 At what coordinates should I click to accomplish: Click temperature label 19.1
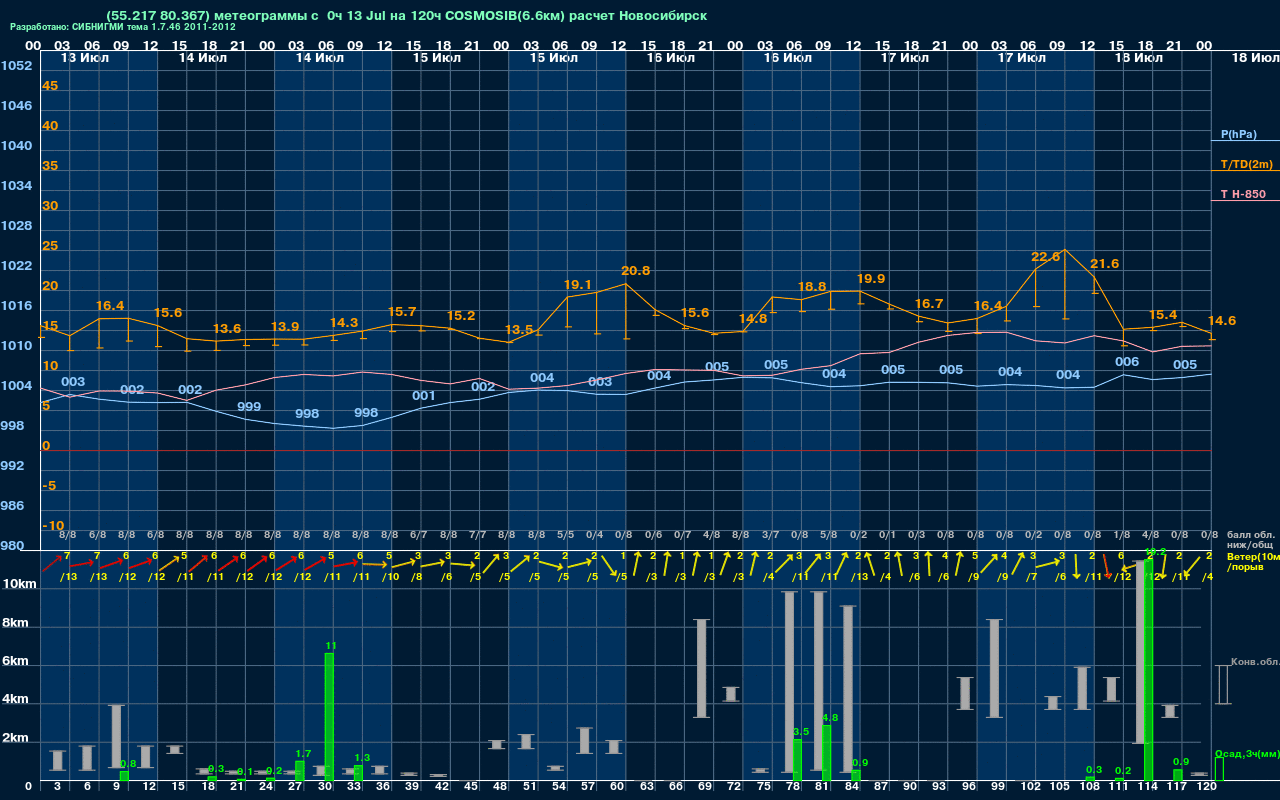[x=578, y=285]
